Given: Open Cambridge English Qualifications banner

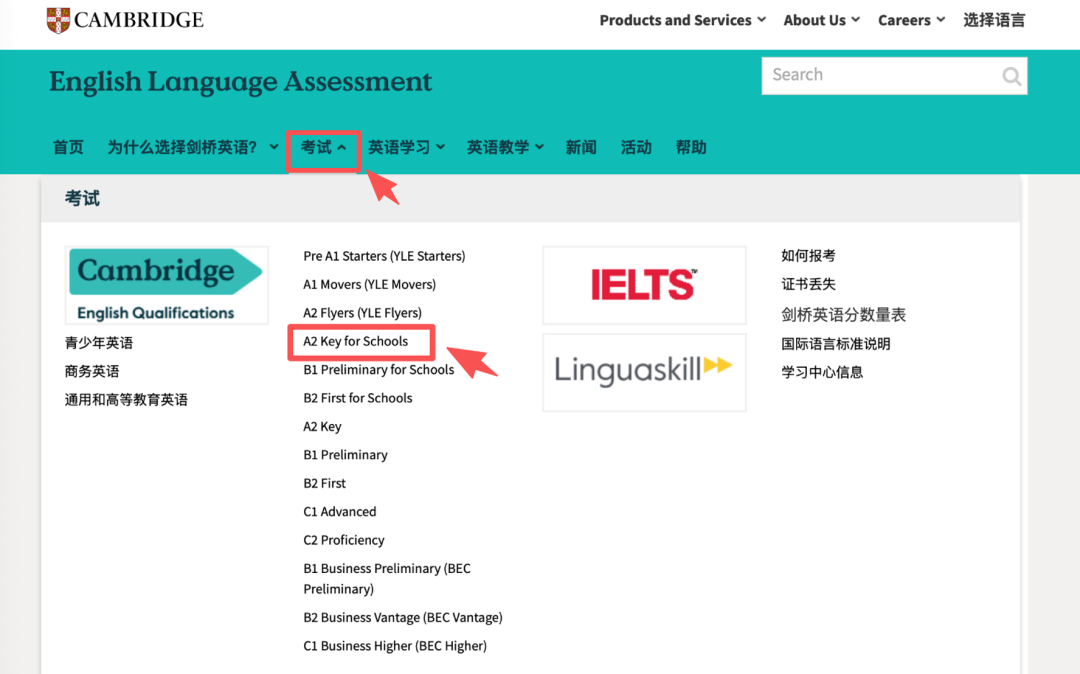Looking at the screenshot, I should (167, 285).
